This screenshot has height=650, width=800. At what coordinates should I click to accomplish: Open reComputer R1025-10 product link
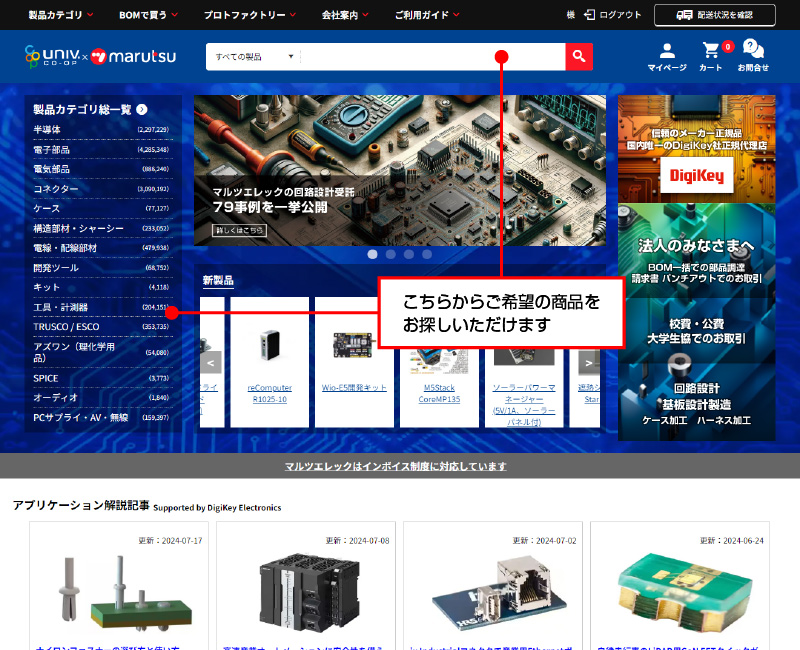click(269, 393)
